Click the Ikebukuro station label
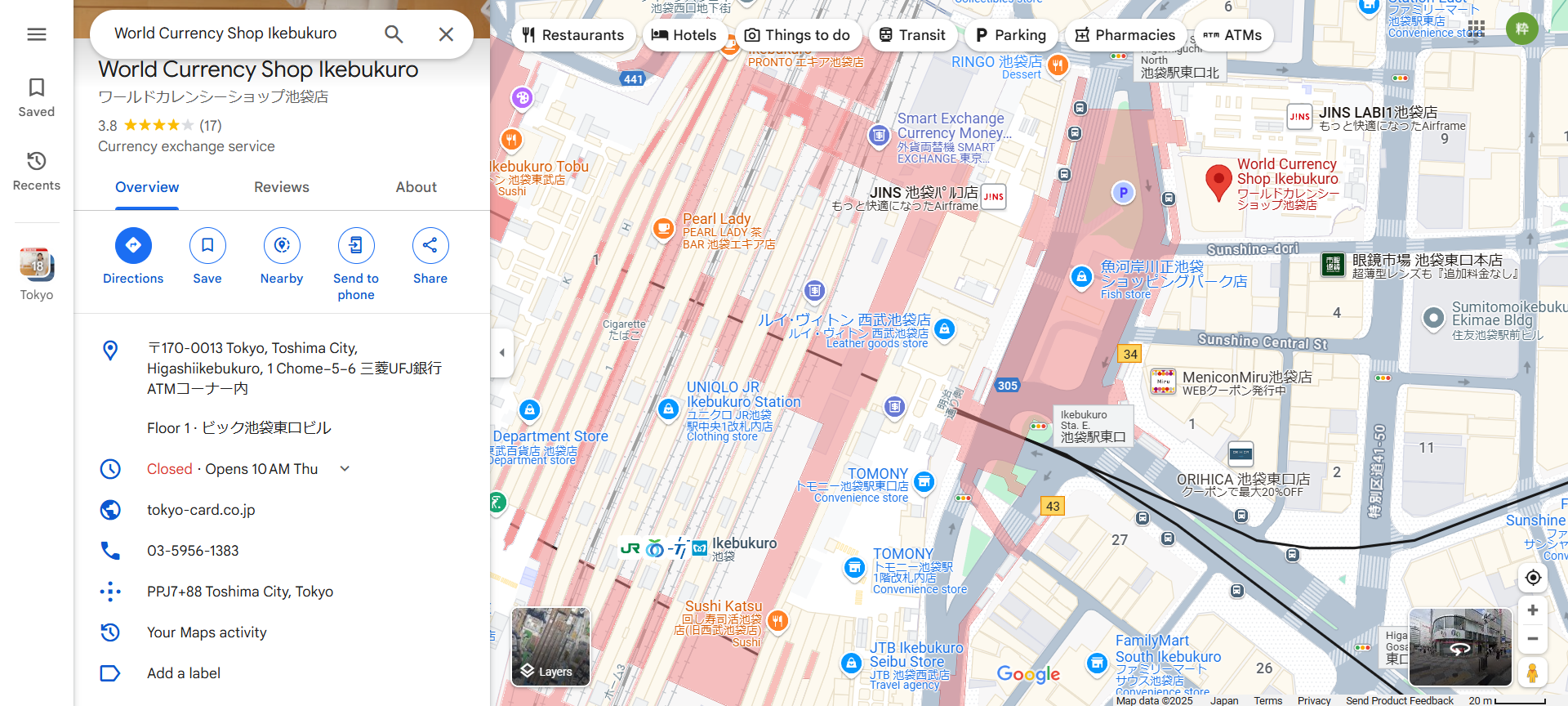 (744, 549)
